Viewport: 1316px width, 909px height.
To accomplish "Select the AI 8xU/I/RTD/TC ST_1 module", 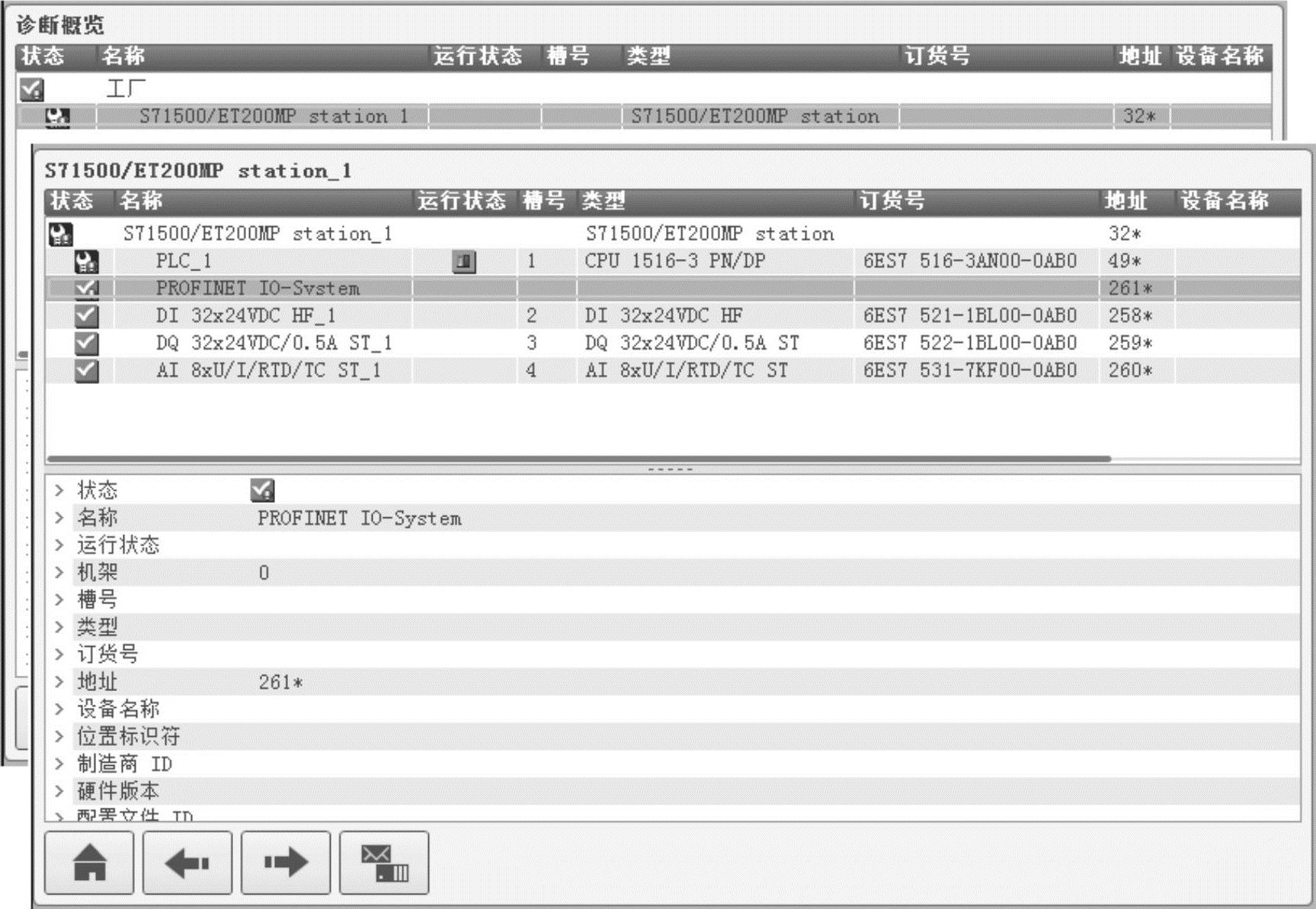I will pos(673,370).
